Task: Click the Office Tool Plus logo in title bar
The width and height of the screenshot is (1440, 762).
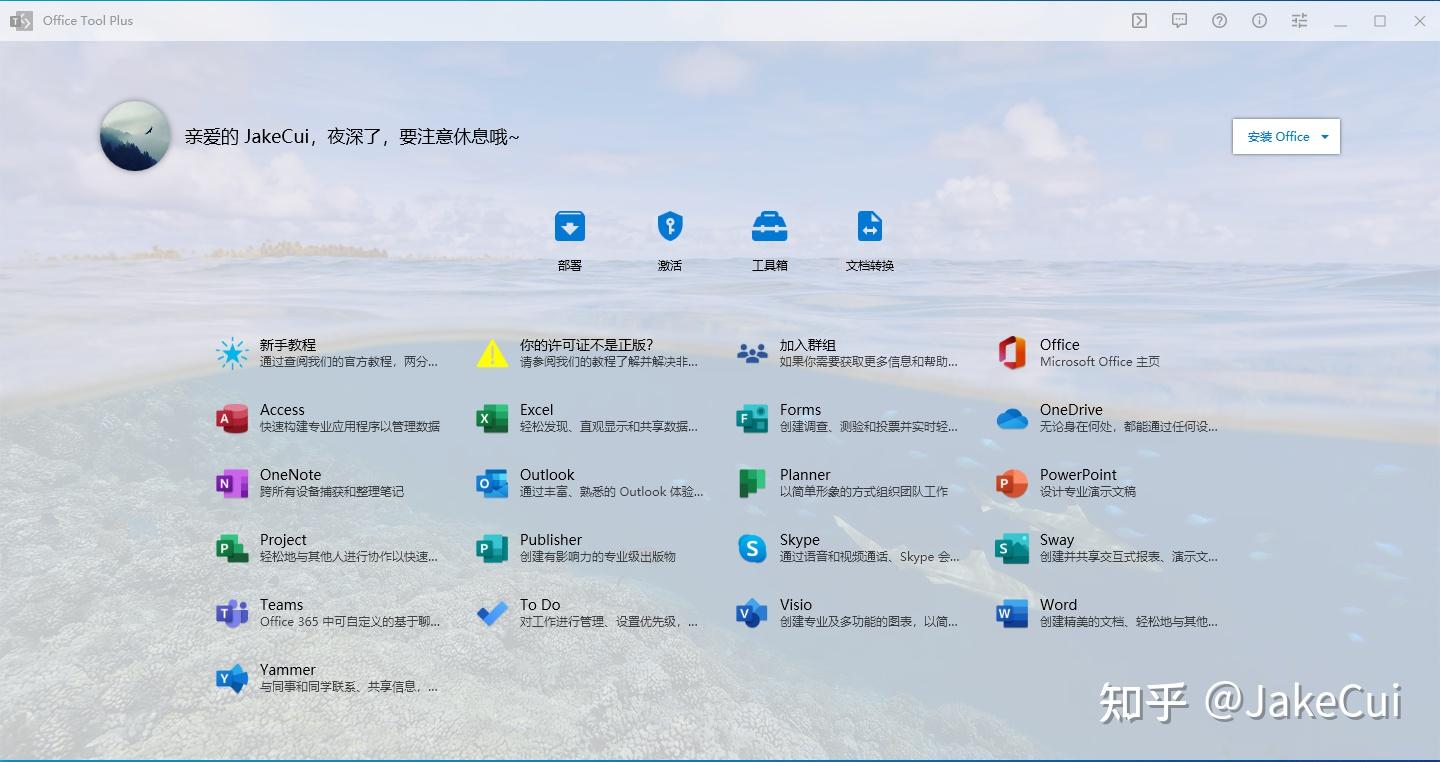Action: click(21, 20)
